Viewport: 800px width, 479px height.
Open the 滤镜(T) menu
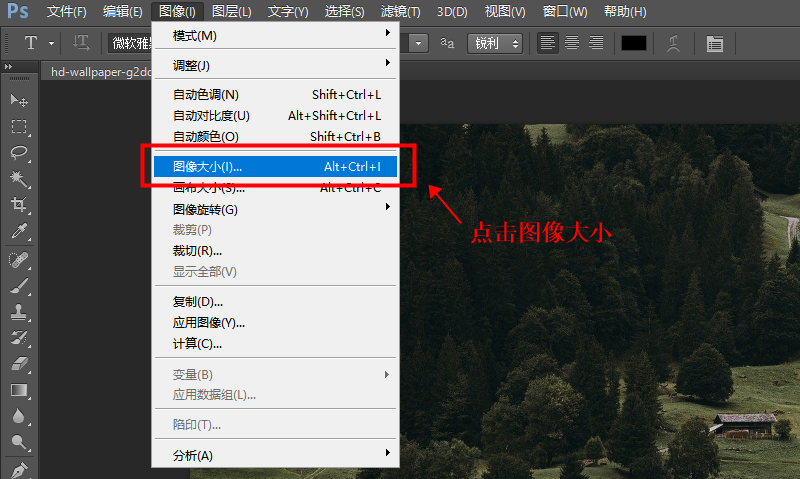(400, 12)
